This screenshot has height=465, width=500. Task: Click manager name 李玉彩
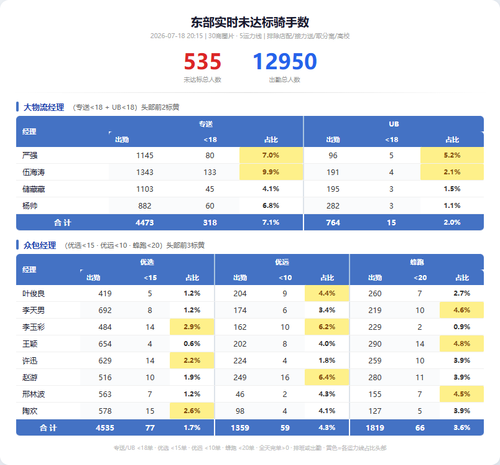coord(33,327)
